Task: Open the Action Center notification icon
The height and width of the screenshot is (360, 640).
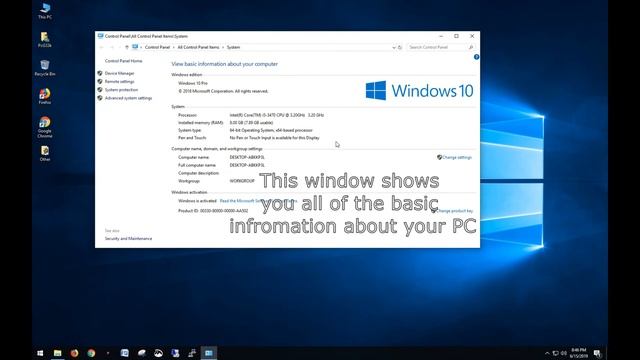Action: 597,353
